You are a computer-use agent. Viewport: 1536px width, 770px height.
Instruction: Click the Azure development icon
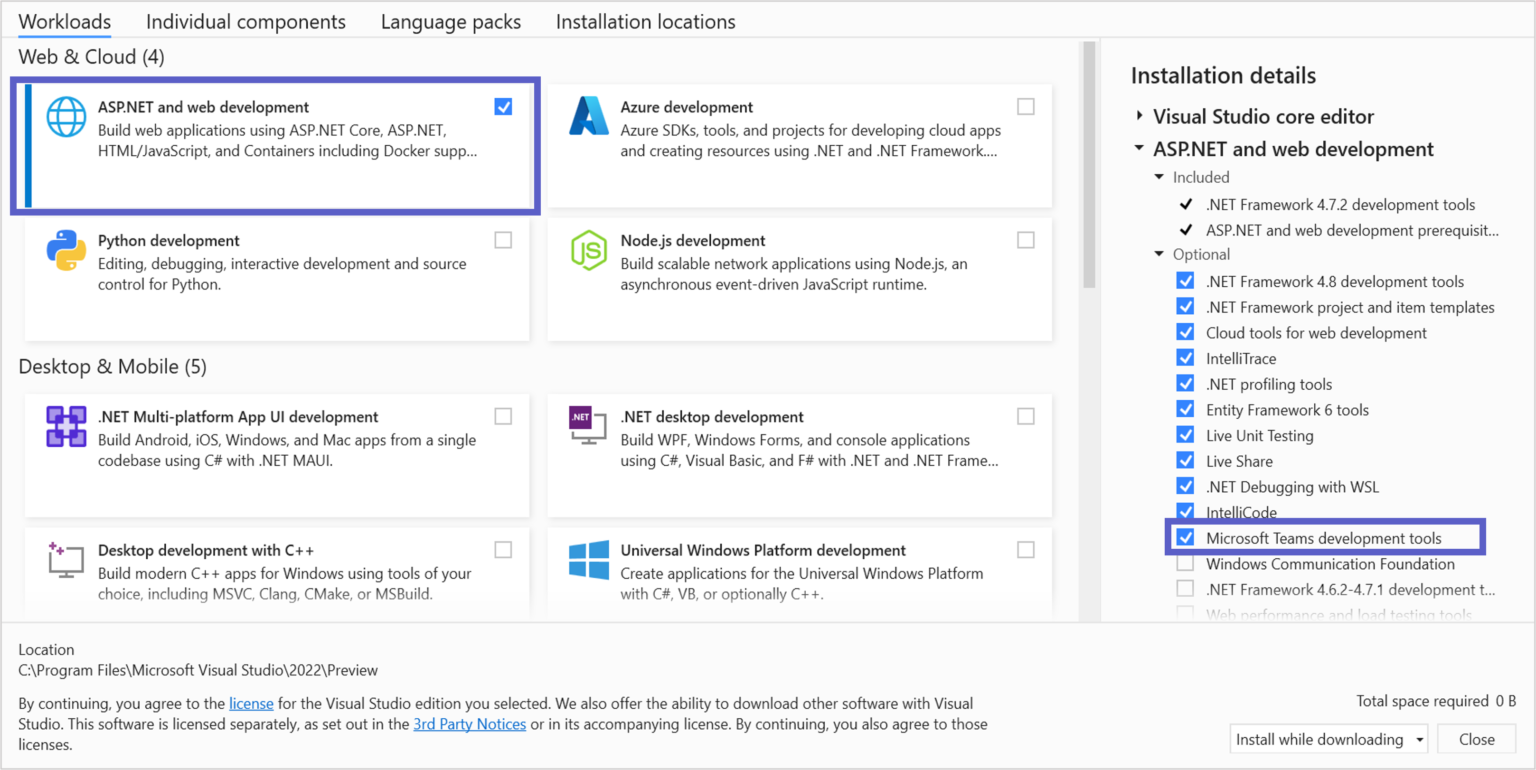click(588, 116)
